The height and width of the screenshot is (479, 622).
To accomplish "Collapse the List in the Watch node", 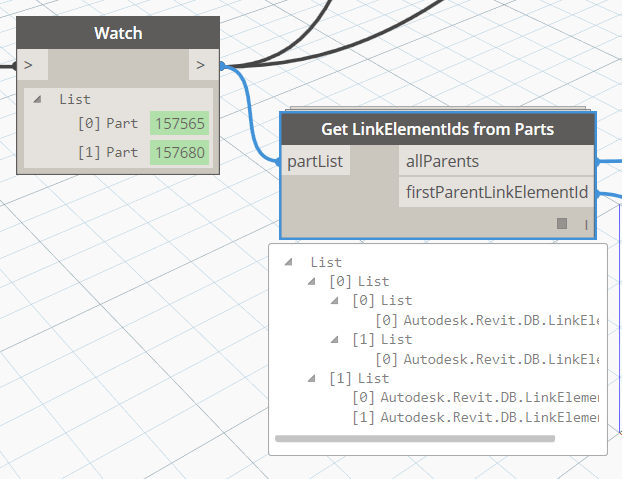I will click(38, 99).
